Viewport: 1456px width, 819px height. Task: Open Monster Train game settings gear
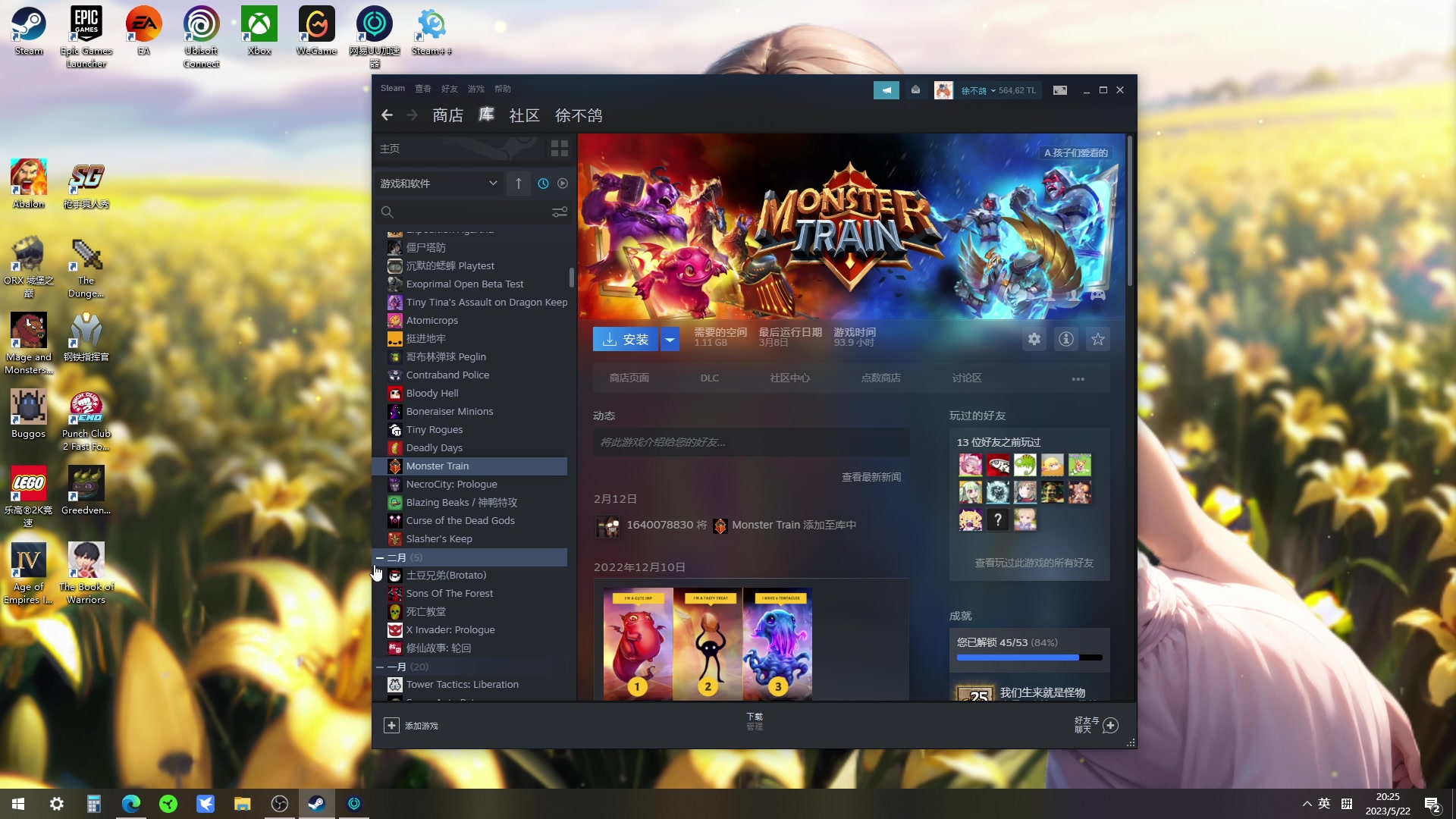[x=1034, y=339]
